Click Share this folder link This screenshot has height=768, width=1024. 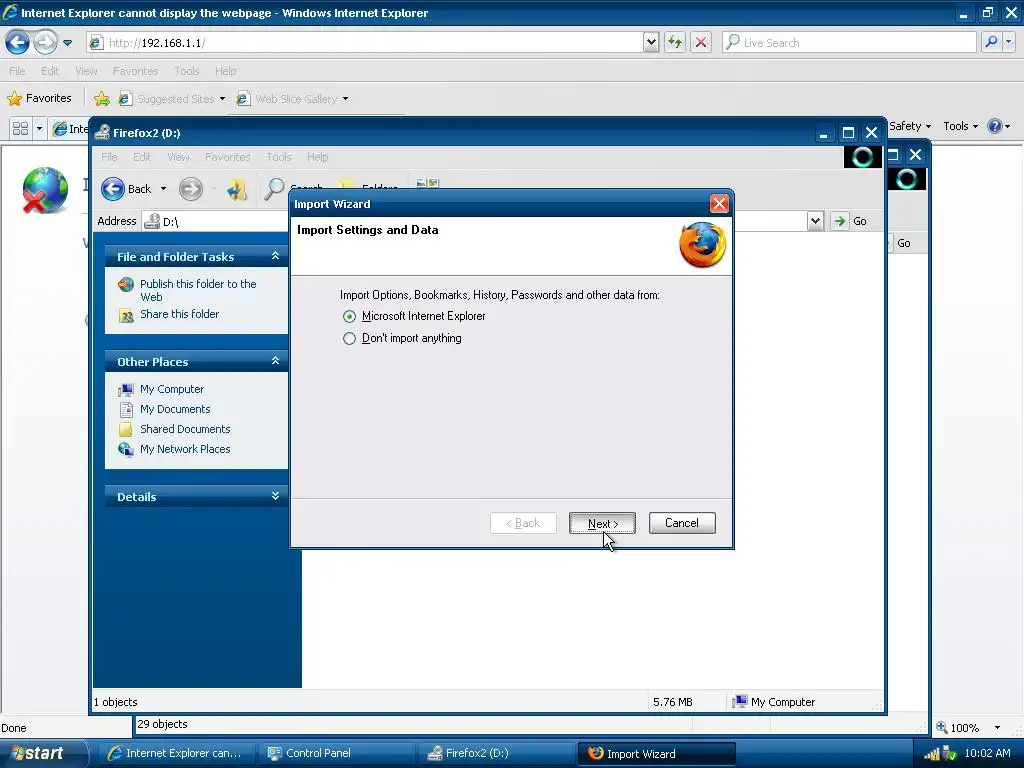(180, 314)
